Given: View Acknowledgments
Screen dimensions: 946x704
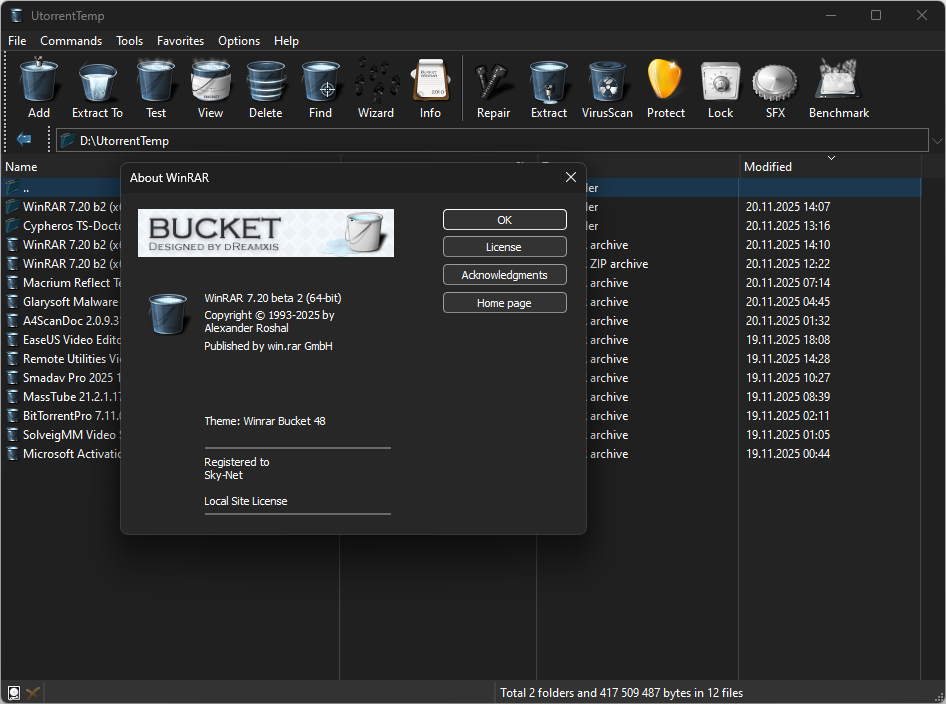Looking at the screenshot, I should click(x=504, y=274).
